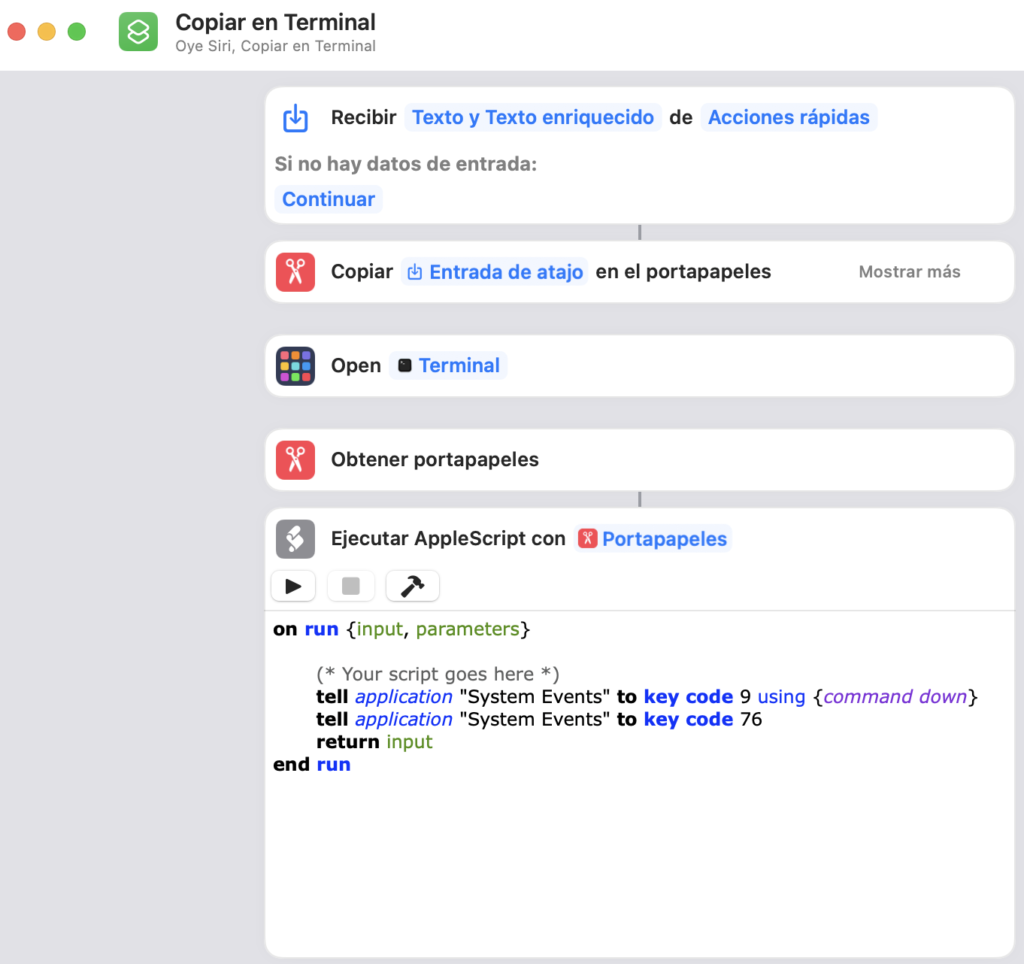1024x964 pixels.
Task: Click the Open app grid icon
Action: coord(295,366)
